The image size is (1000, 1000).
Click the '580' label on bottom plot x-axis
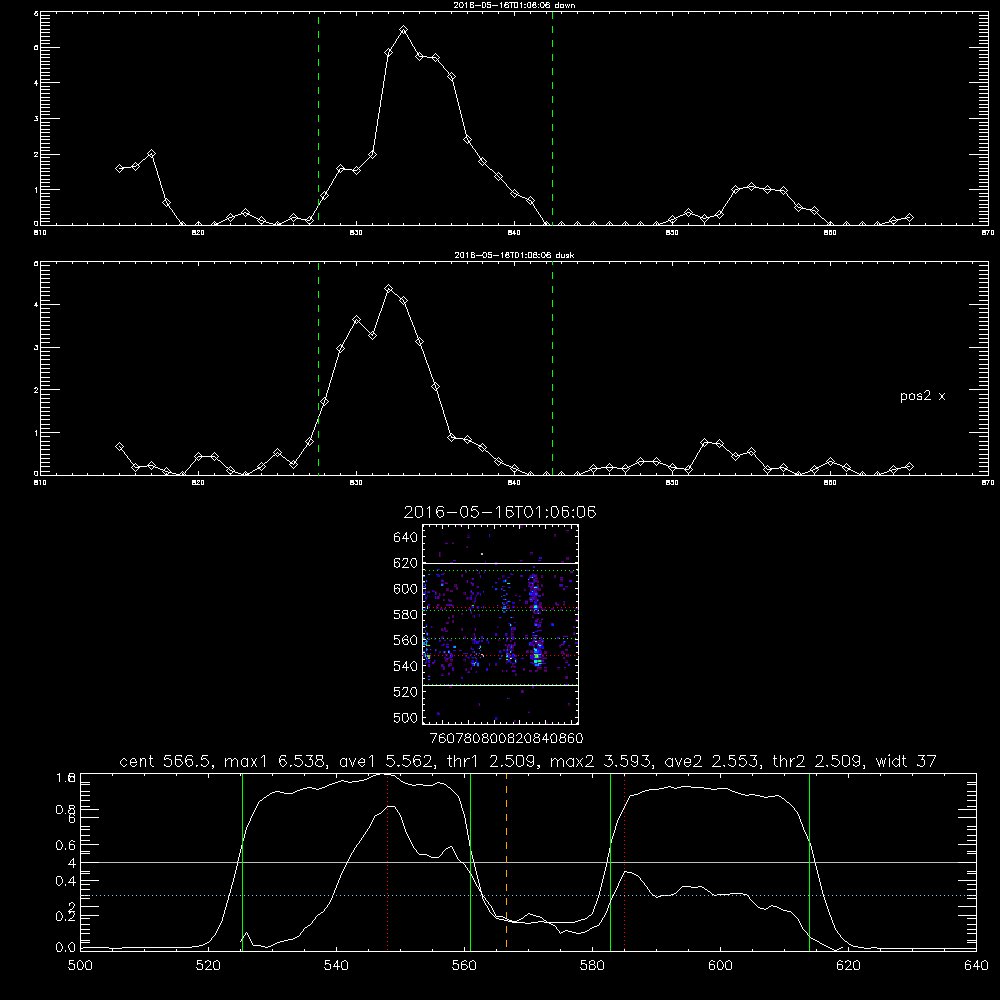[592, 966]
